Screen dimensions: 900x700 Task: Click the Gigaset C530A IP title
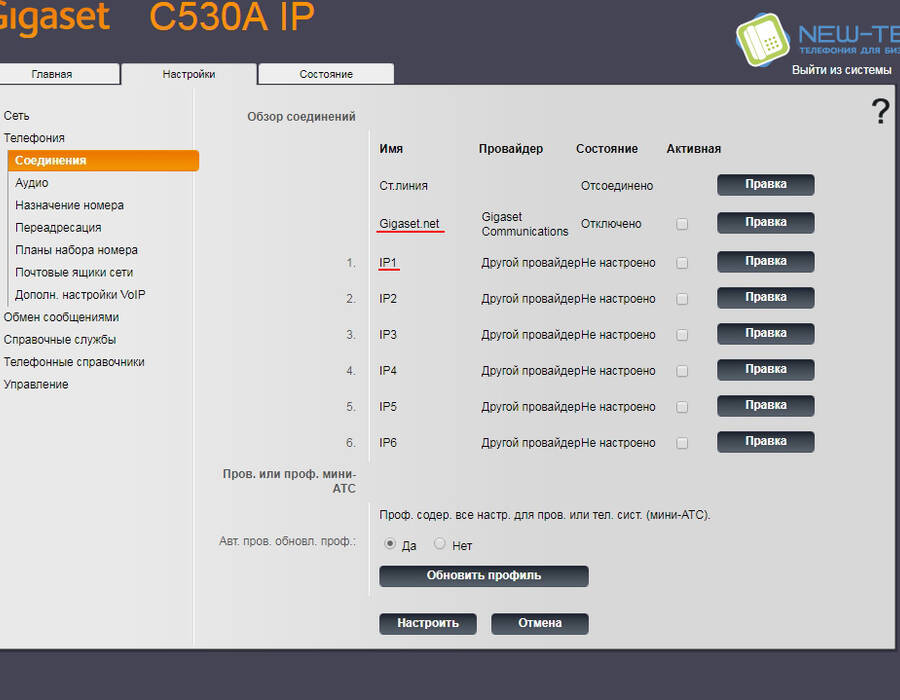[156, 17]
